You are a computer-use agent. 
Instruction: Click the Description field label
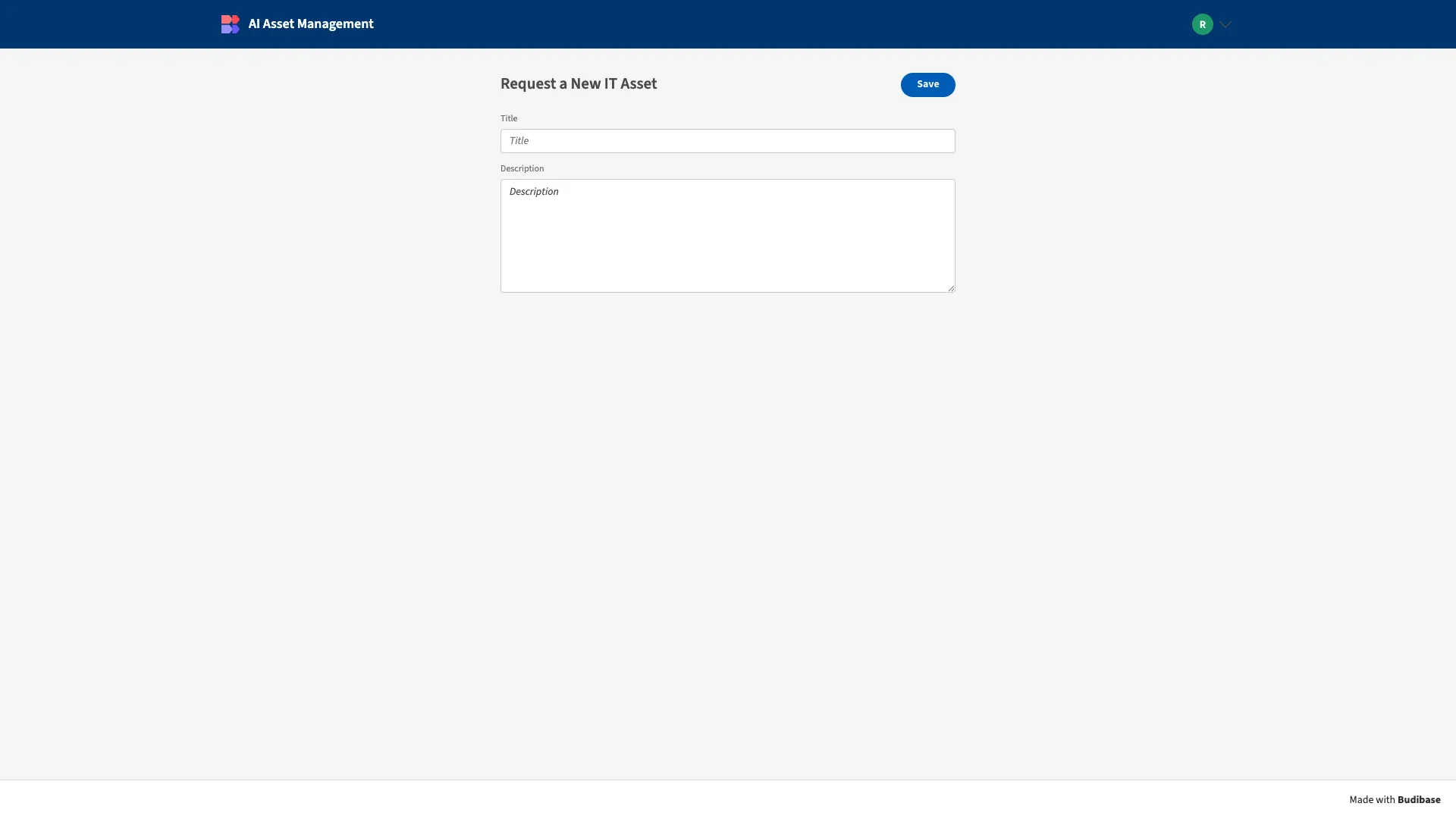click(522, 168)
